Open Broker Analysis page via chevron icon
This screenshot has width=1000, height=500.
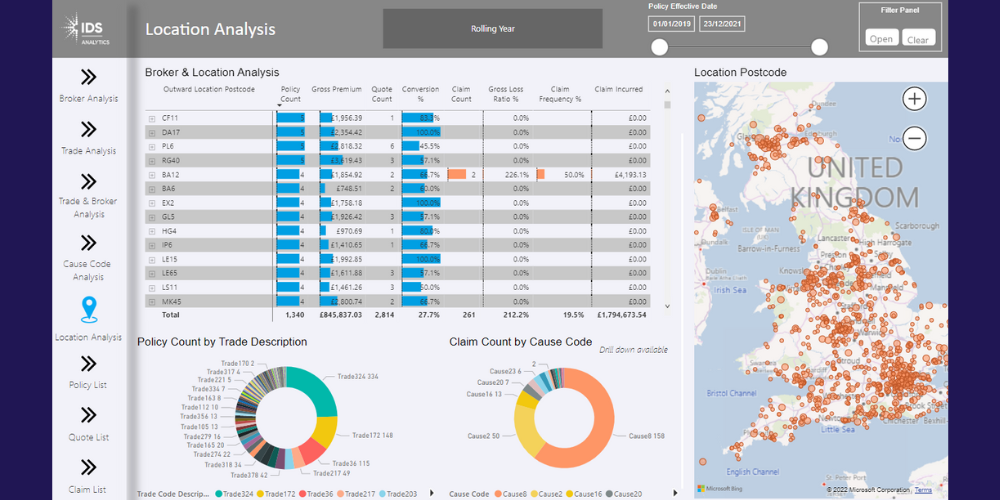pos(88,77)
